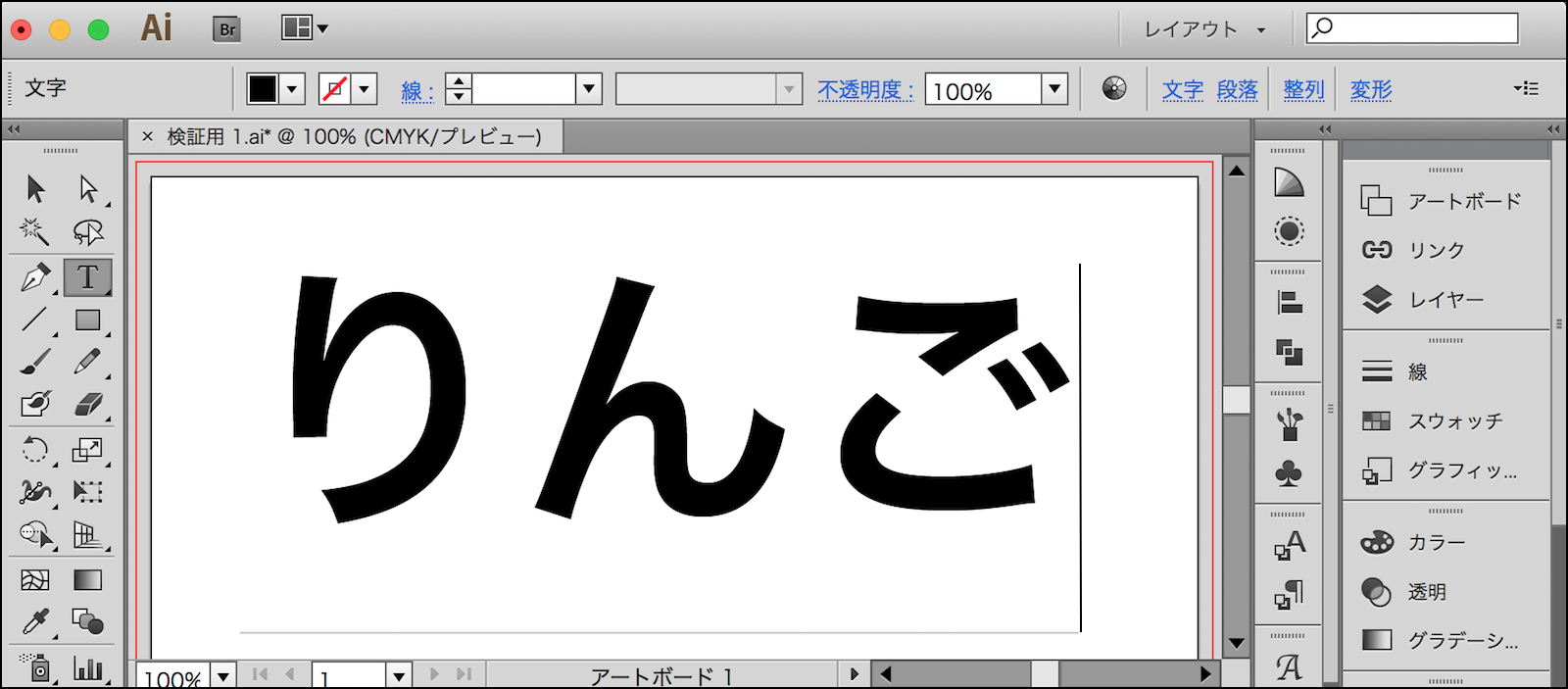
Task: Select the Magic Wand tool
Action: 34,231
